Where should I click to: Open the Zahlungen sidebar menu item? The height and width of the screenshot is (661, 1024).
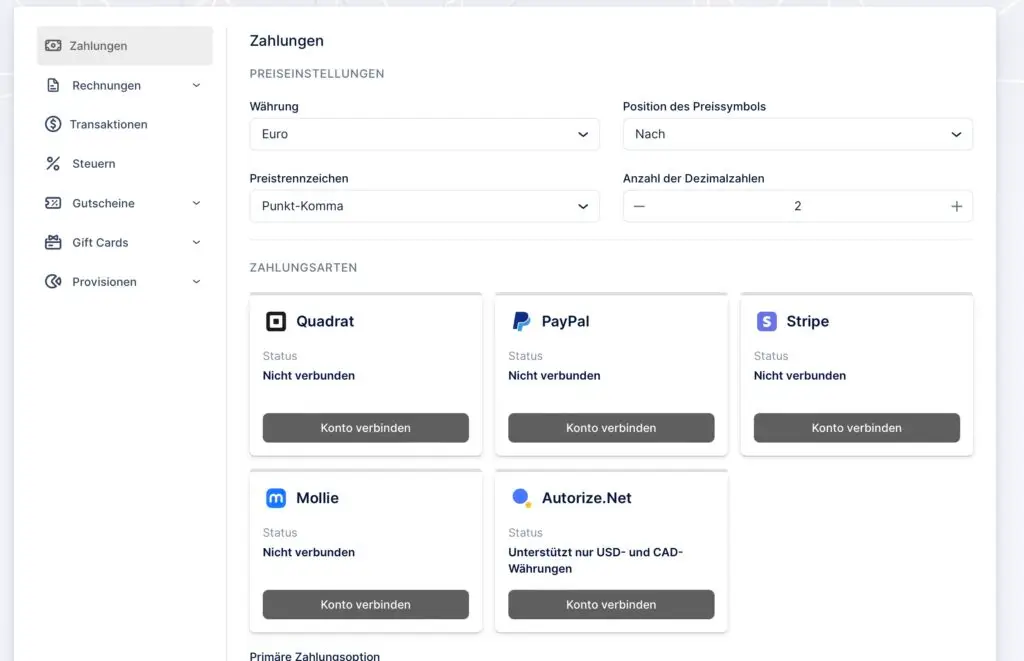pyautogui.click(x=125, y=46)
